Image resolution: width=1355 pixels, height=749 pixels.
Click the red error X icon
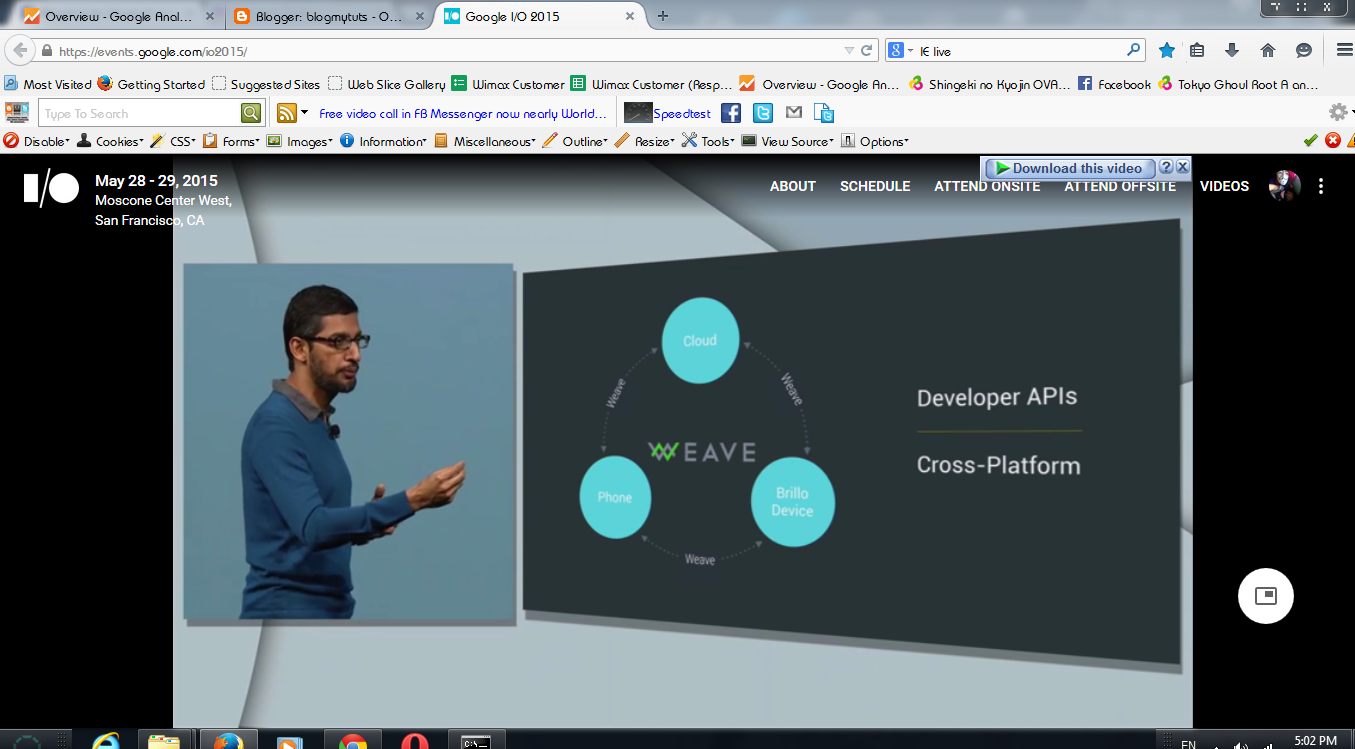[x=1332, y=141]
